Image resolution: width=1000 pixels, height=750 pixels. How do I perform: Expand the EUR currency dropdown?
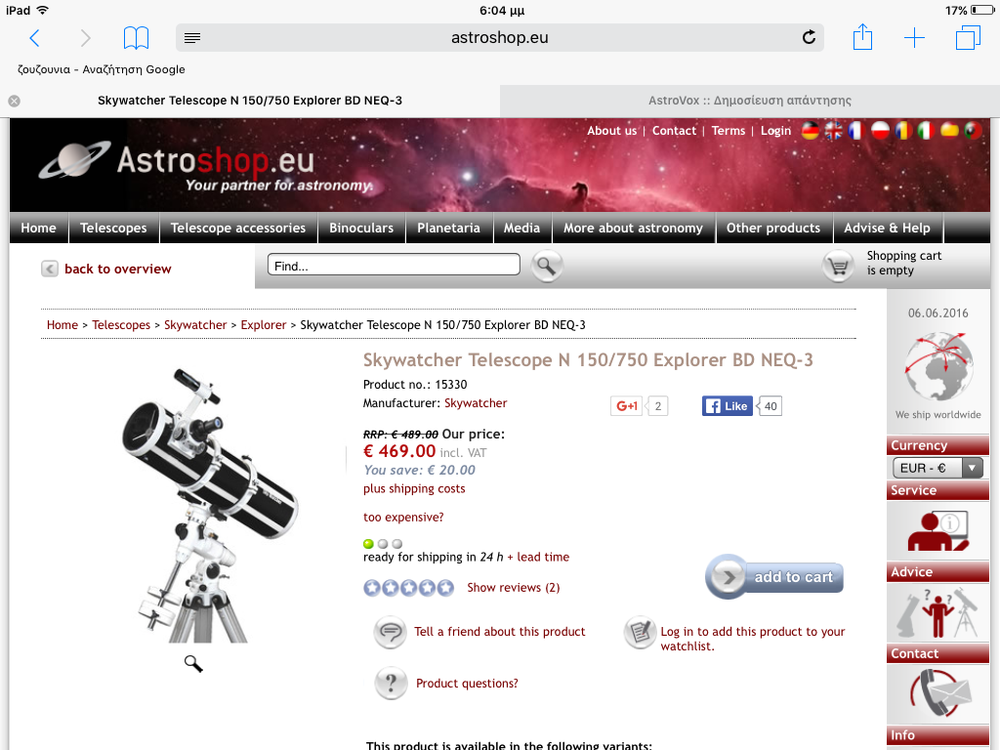(x=938, y=468)
